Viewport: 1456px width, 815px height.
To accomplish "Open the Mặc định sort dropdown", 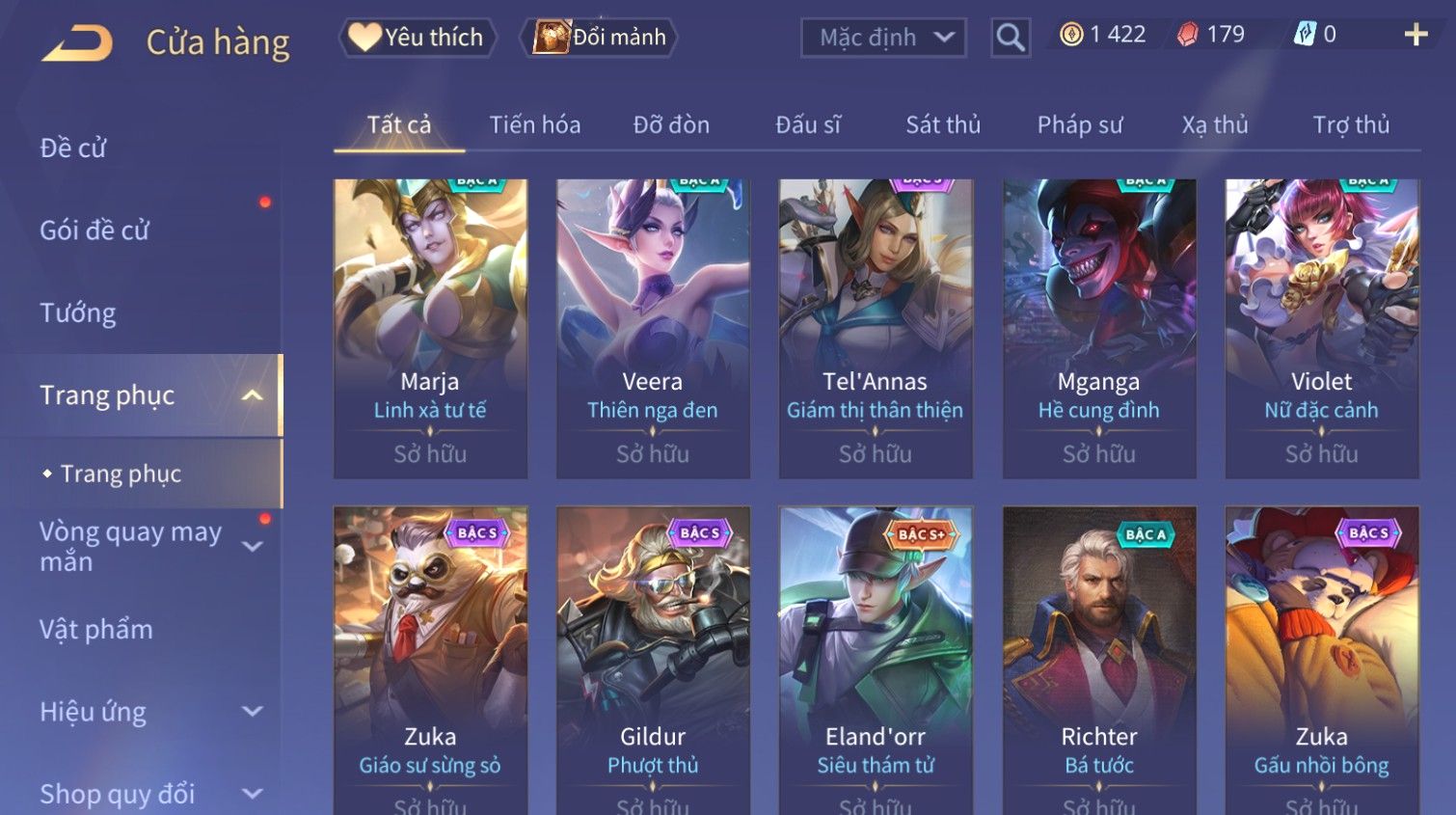I will (x=883, y=38).
